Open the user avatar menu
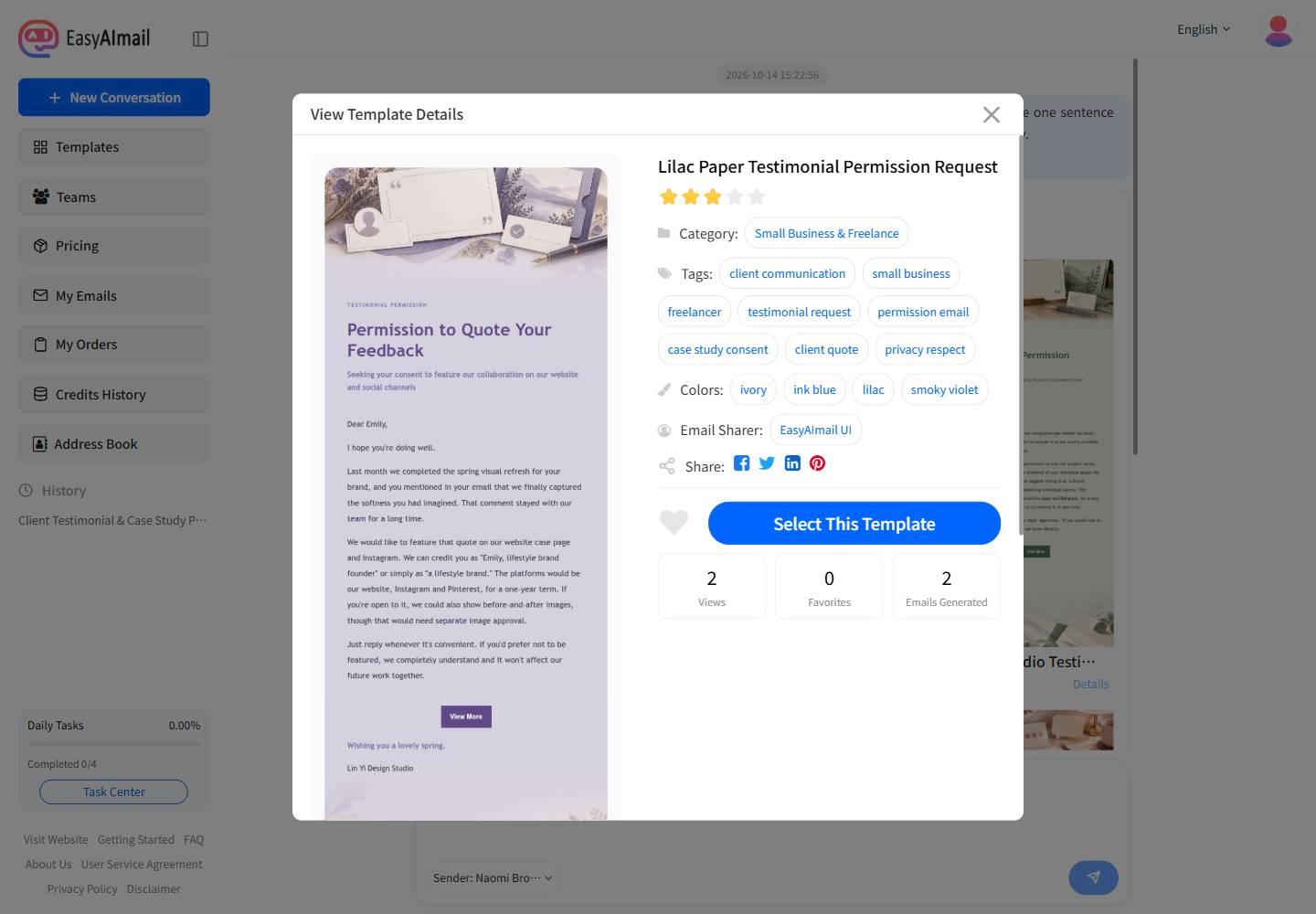The width and height of the screenshot is (1316, 914). pyautogui.click(x=1278, y=29)
